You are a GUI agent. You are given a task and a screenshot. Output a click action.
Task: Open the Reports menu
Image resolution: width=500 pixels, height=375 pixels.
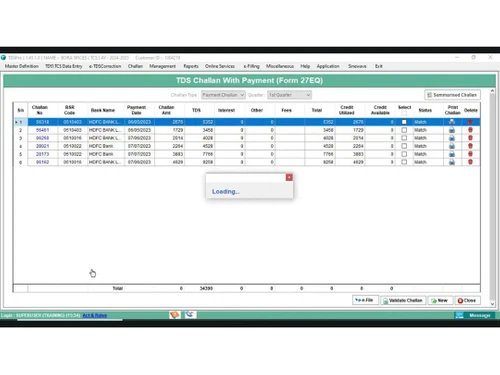[191, 66]
